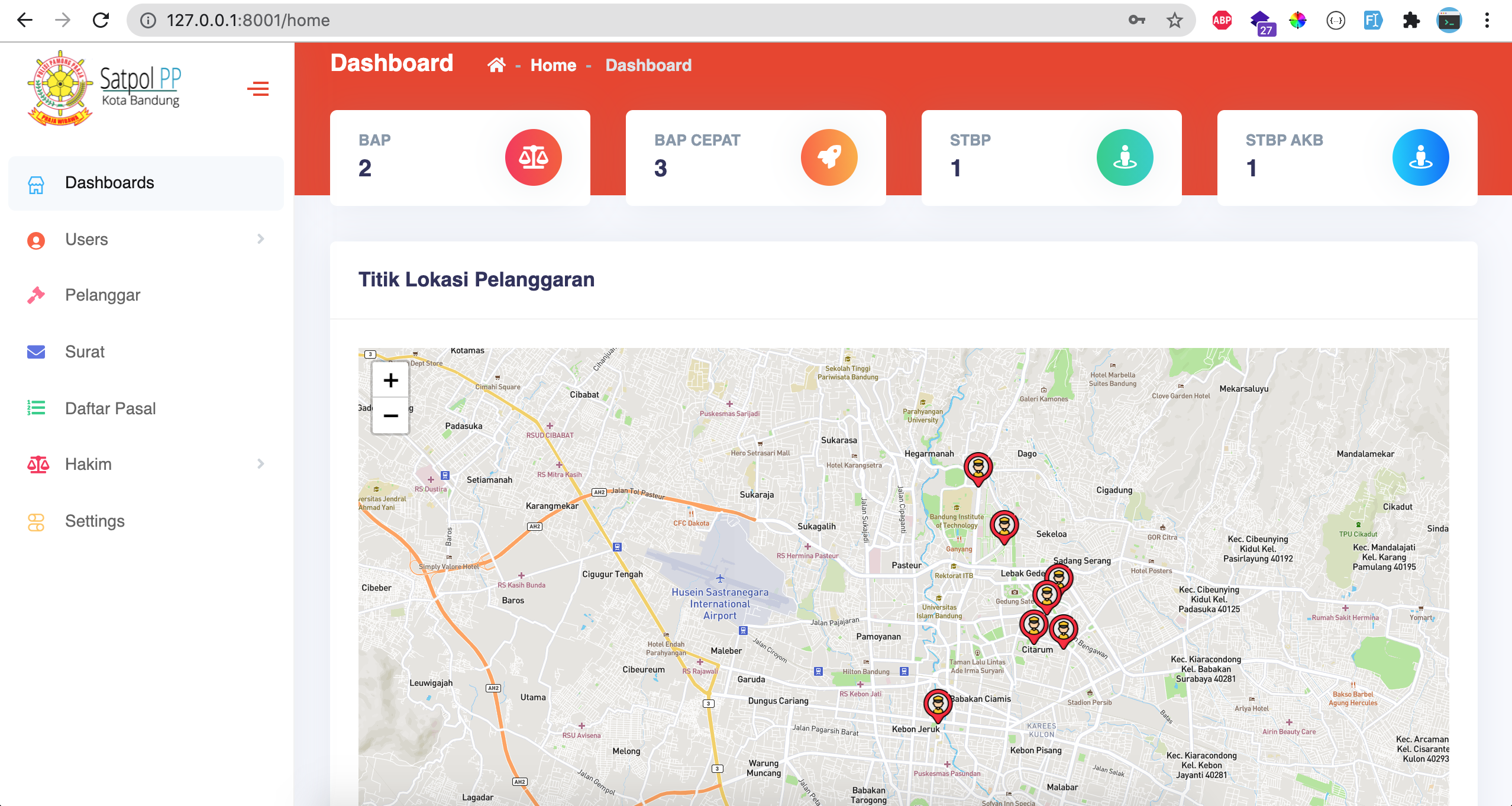
Task: Open the Pelanggar menu item
Action: click(x=102, y=295)
